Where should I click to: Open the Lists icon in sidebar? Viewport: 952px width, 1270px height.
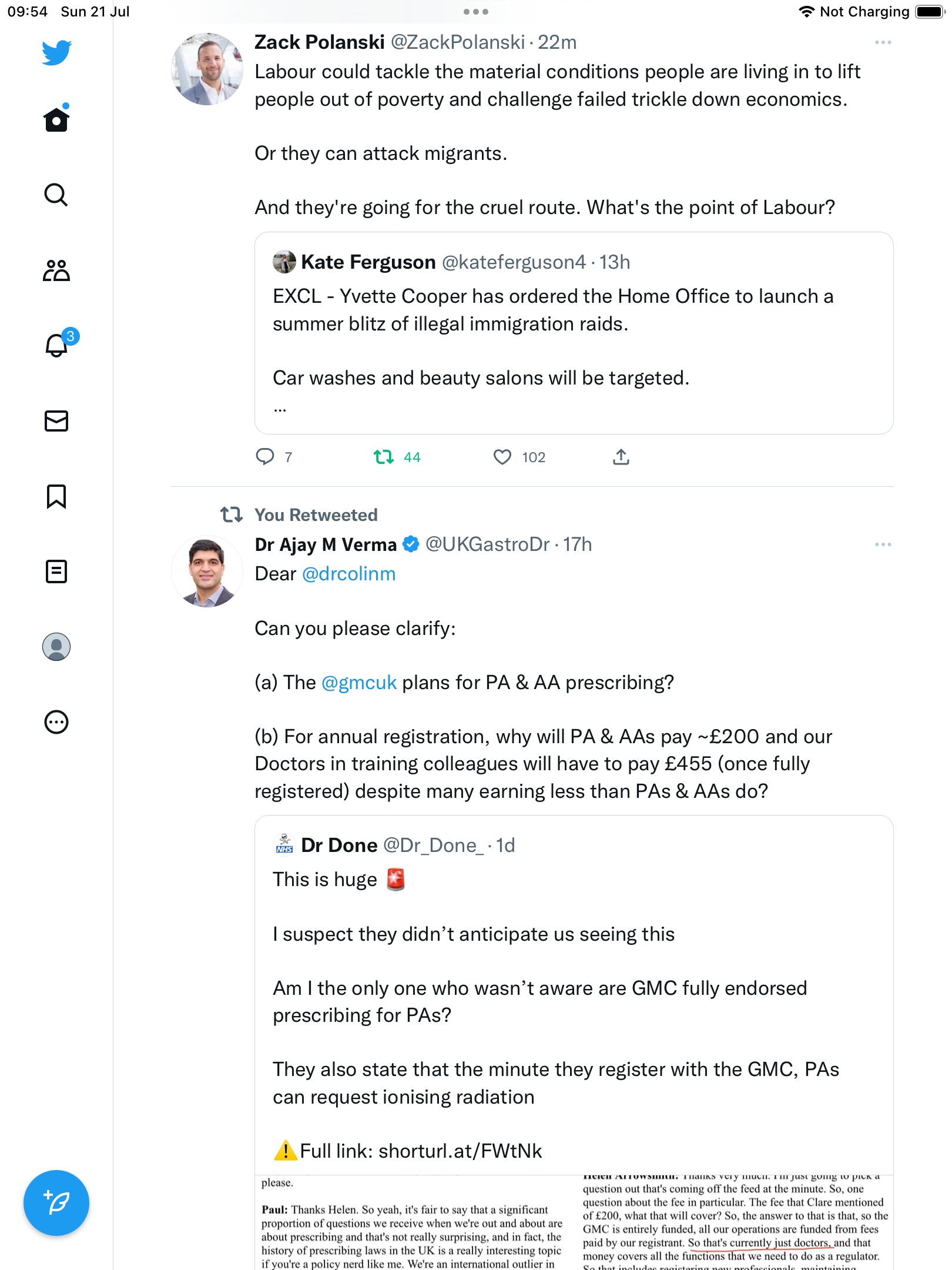(56, 571)
